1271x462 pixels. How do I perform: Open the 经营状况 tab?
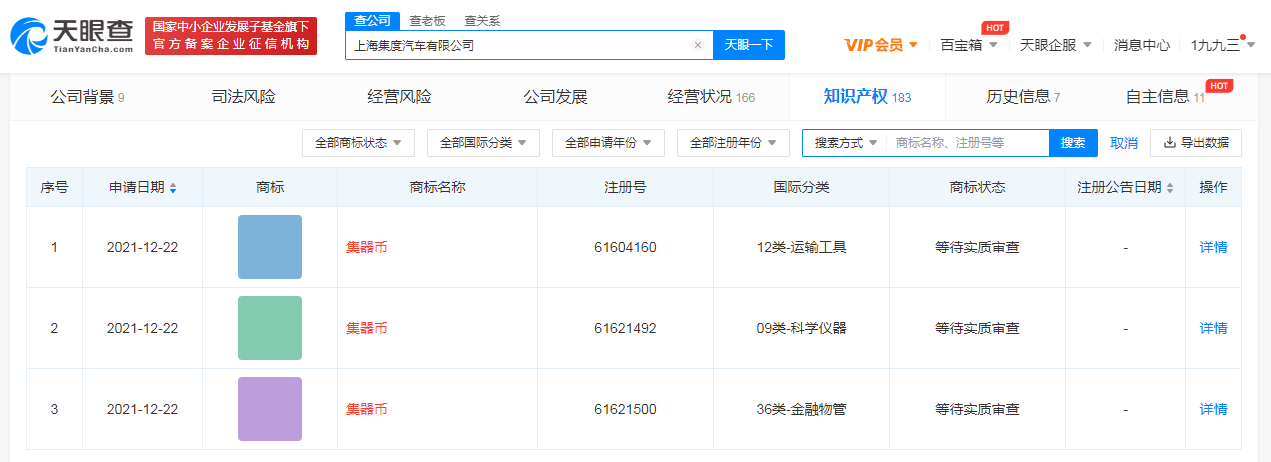pyautogui.click(x=711, y=97)
